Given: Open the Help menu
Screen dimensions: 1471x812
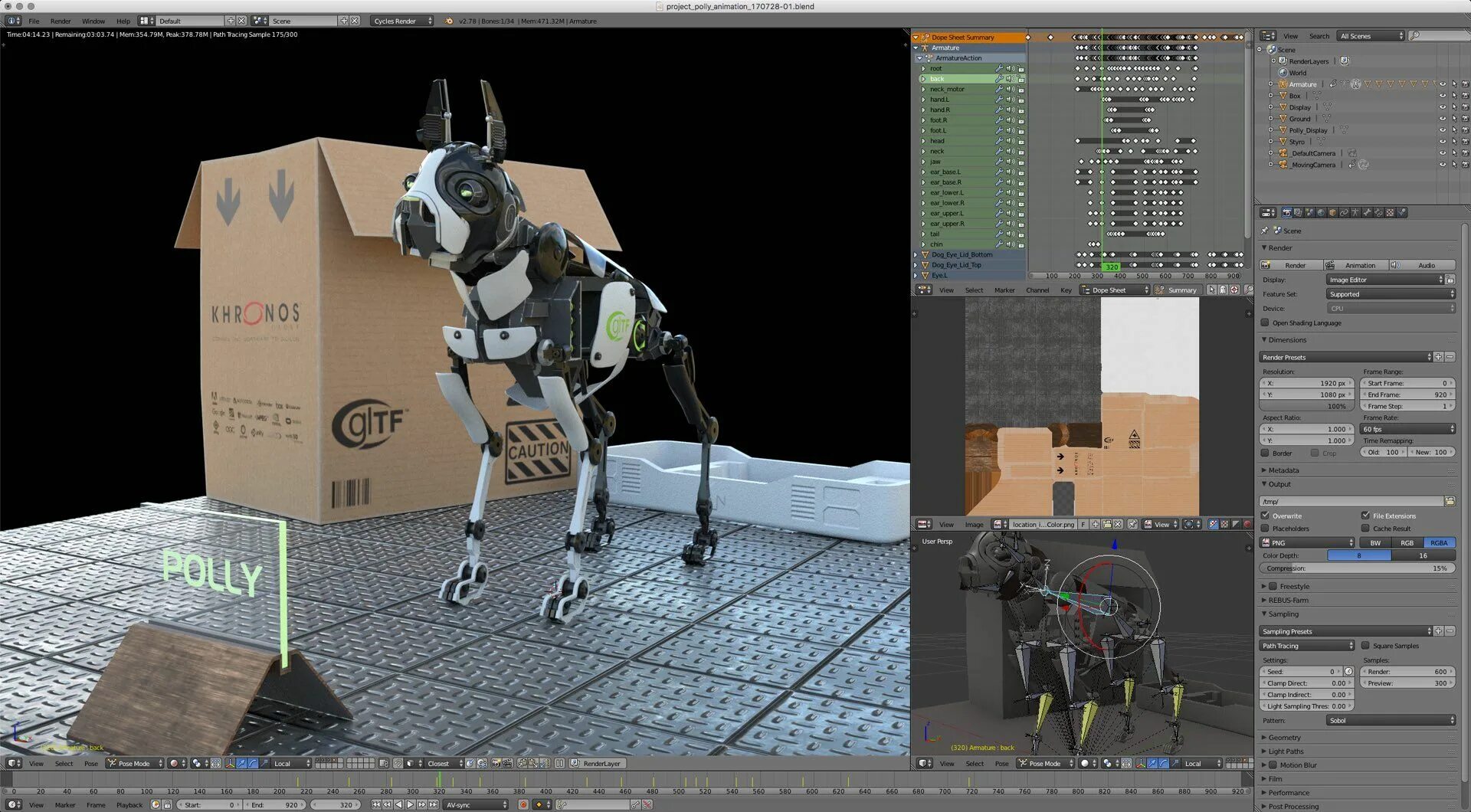Looking at the screenshot, I should [x=123, y=21].
